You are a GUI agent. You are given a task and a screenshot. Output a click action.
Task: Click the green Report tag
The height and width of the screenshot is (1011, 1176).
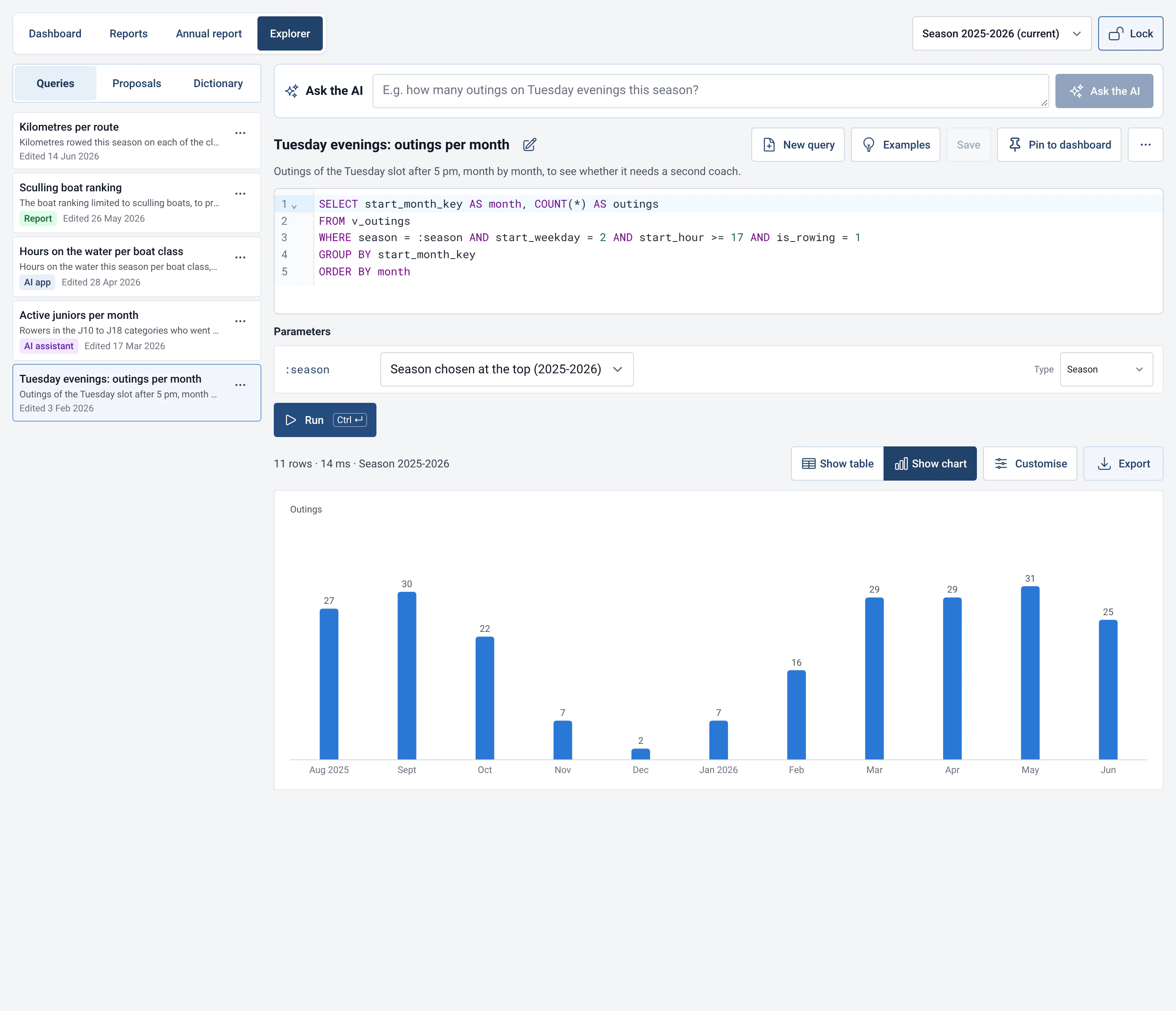click(38, 219)
